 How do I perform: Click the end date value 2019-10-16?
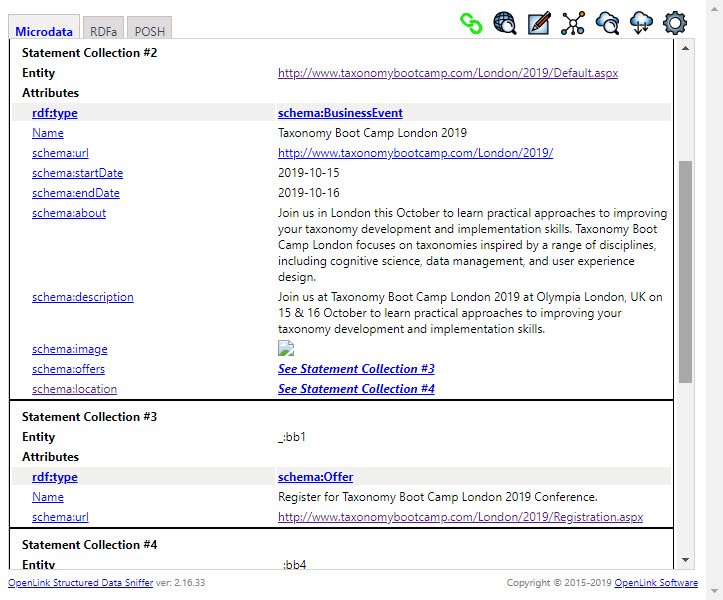308,193
